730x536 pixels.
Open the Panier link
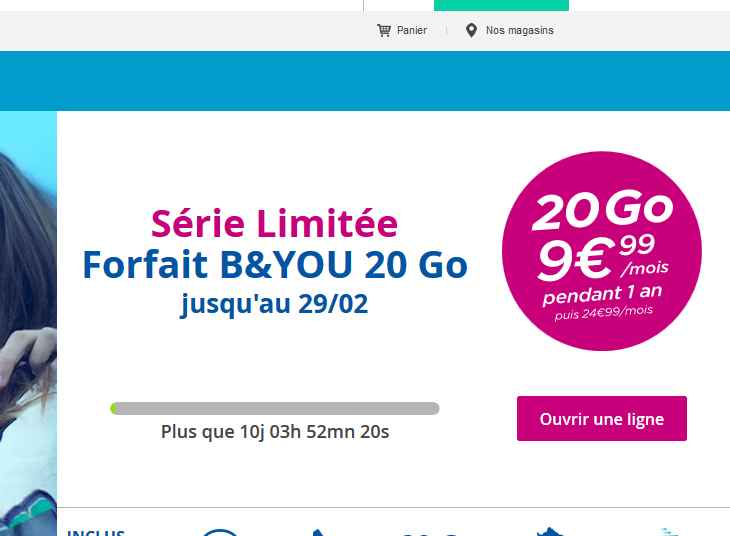(x=411, y=30)
